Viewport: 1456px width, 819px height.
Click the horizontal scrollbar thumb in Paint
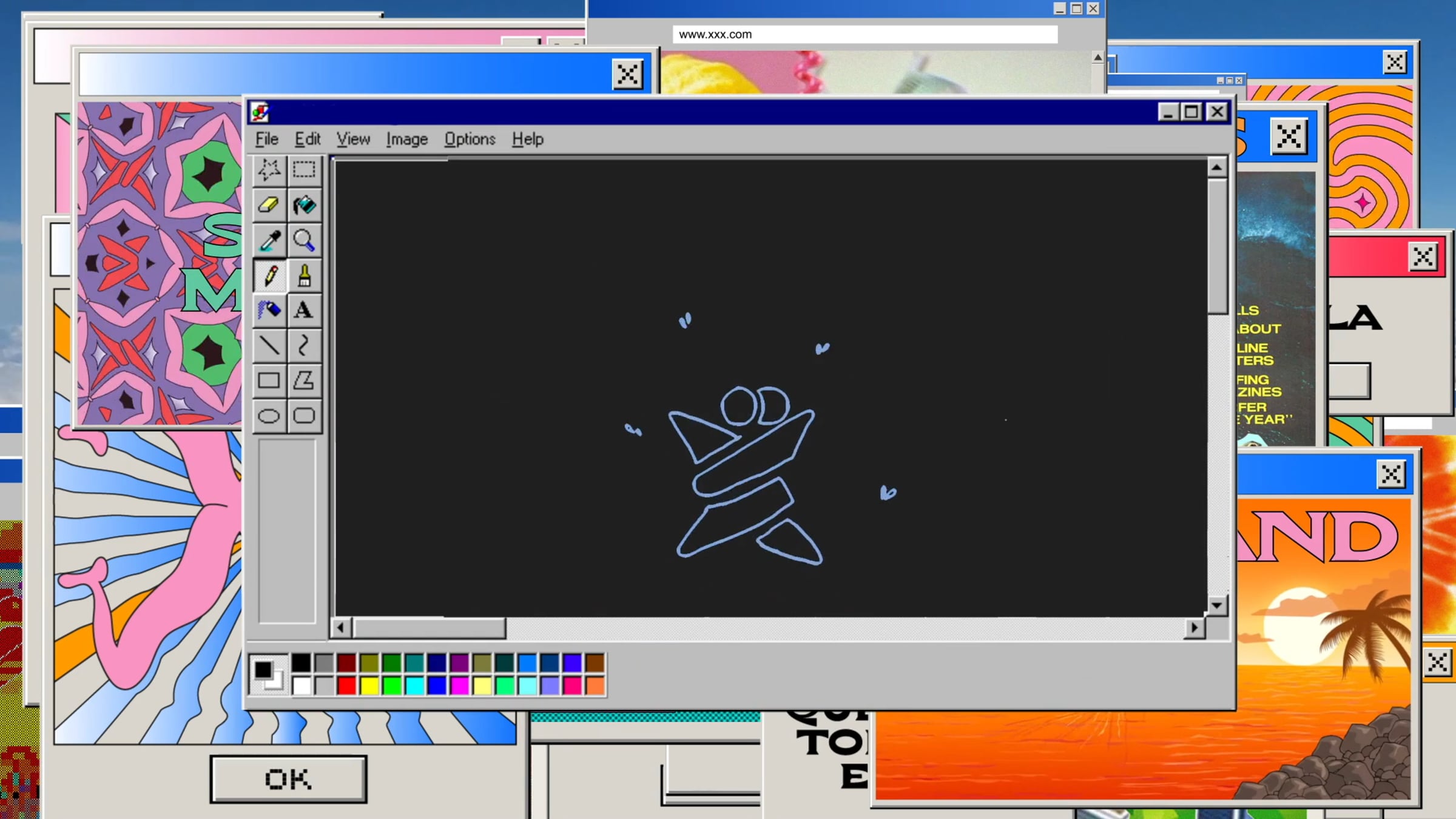click(428, 628)
